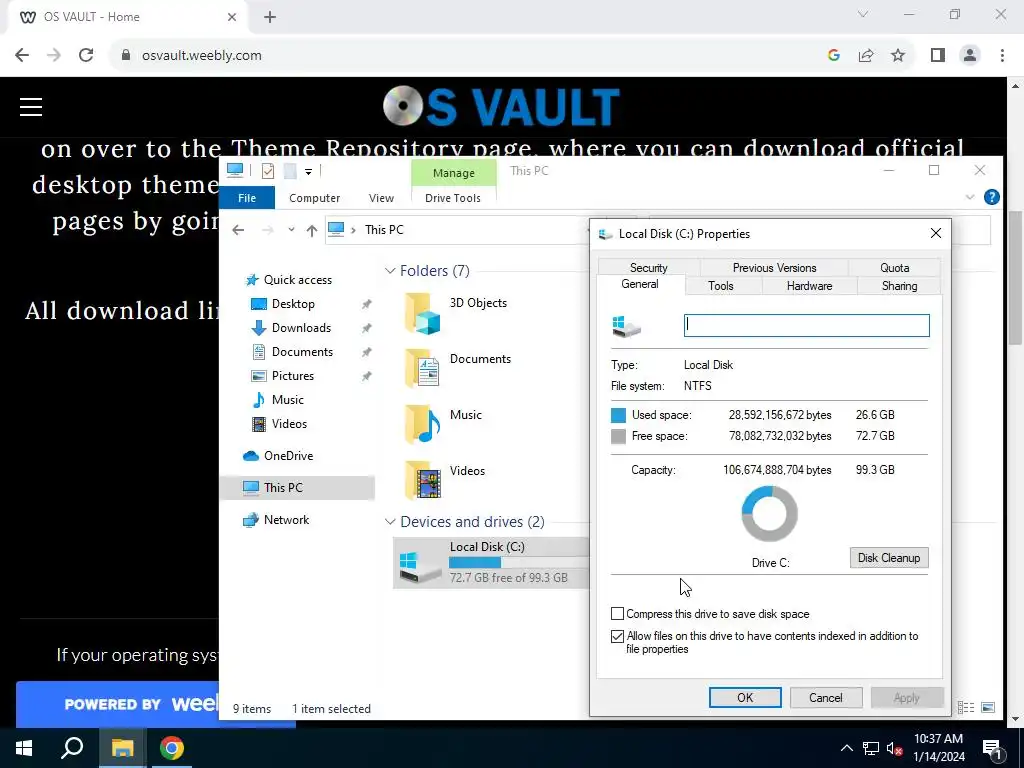Click the Google icon in address bar

coord(833,56)
